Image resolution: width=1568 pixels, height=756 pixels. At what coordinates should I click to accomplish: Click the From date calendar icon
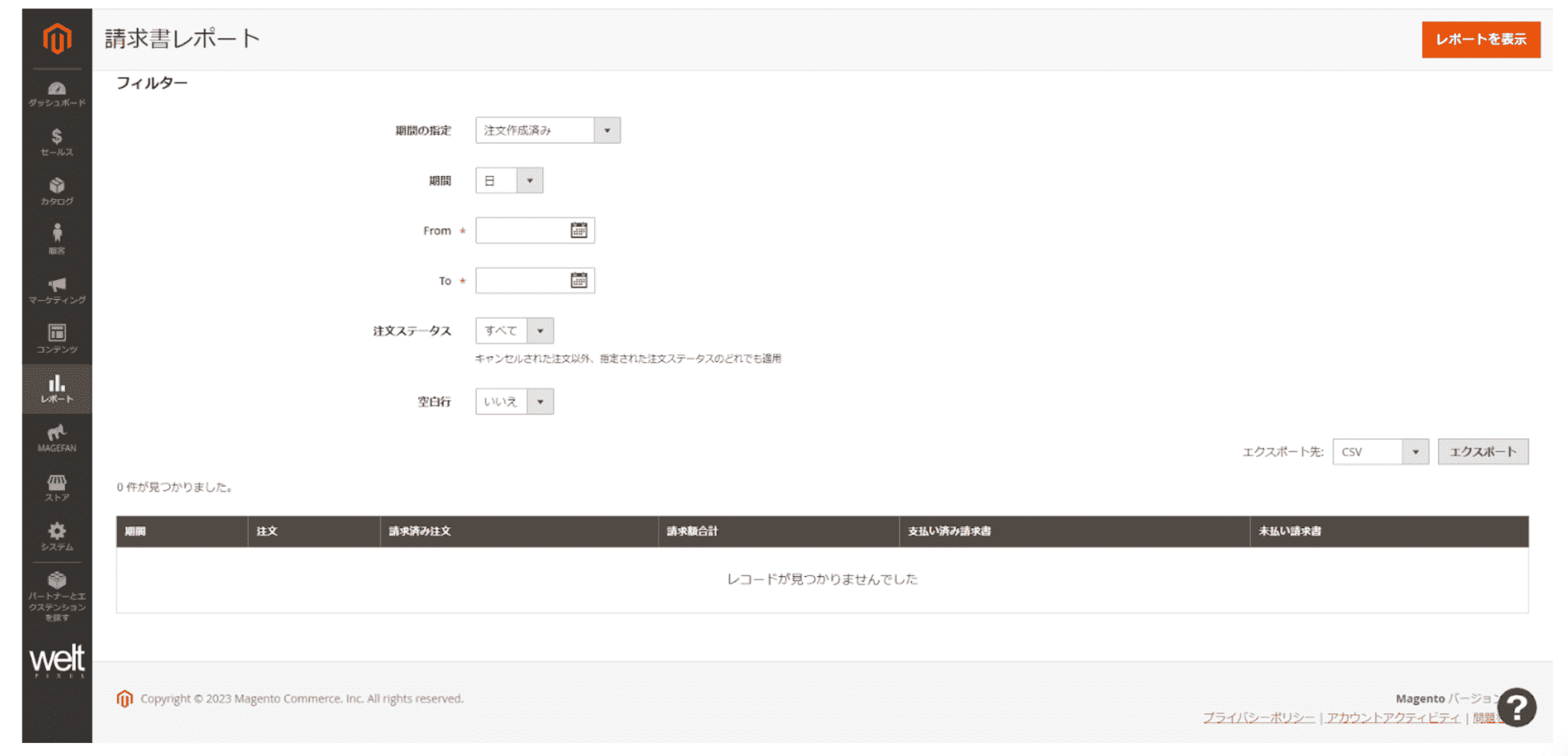[580, 230]
